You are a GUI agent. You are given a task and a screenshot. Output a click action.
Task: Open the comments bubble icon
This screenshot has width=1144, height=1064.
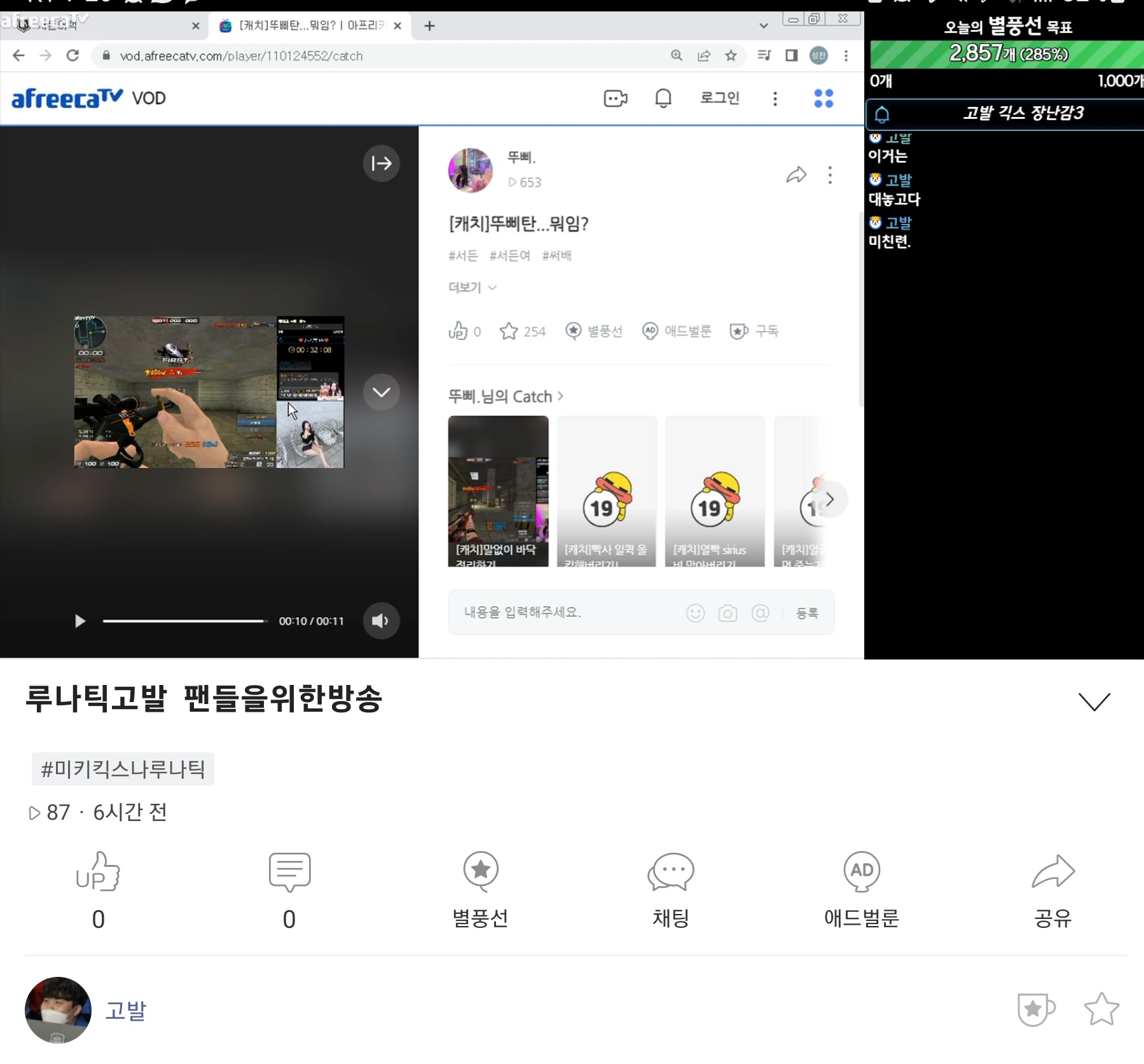[289, 872]
